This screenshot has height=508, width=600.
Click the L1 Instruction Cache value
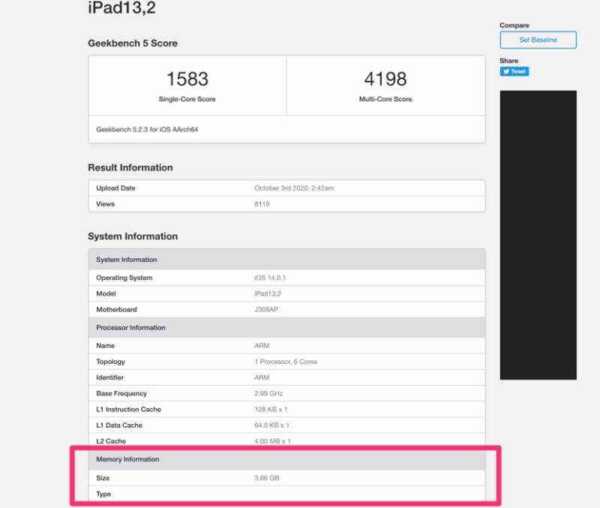272,409
